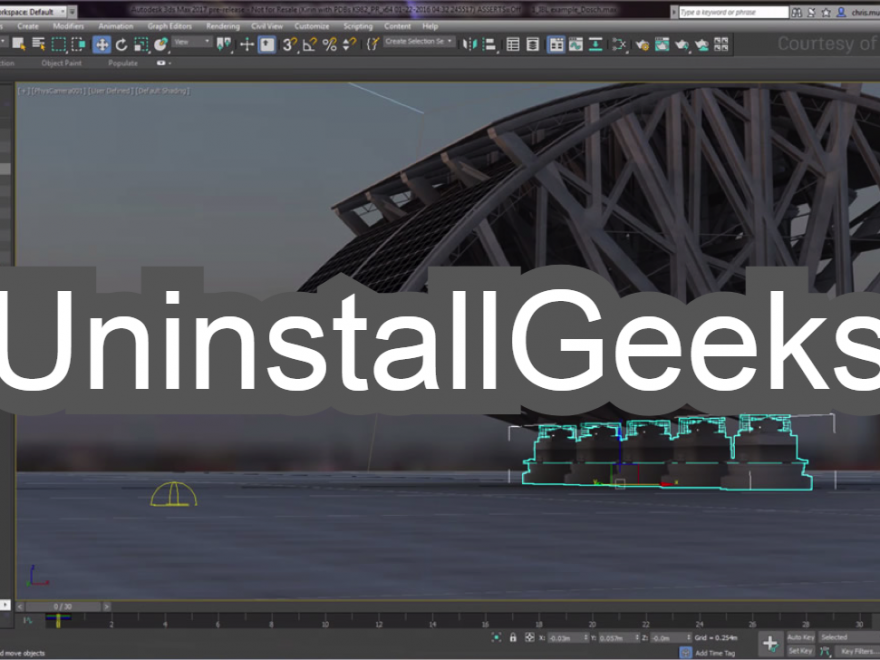Open Reference Coordinate System View dropdown
Viewport: 880px width, 660px height.
192,42
